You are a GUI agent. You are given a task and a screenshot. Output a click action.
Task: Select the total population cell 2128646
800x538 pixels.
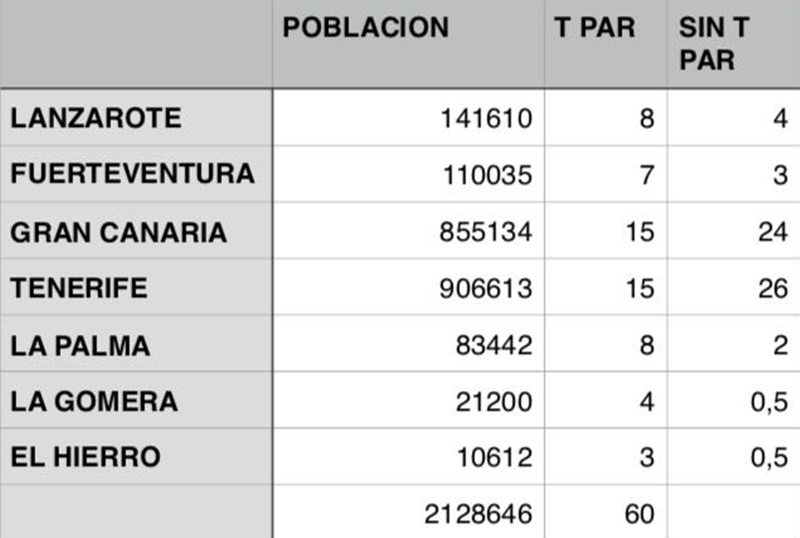click(478, 514)
